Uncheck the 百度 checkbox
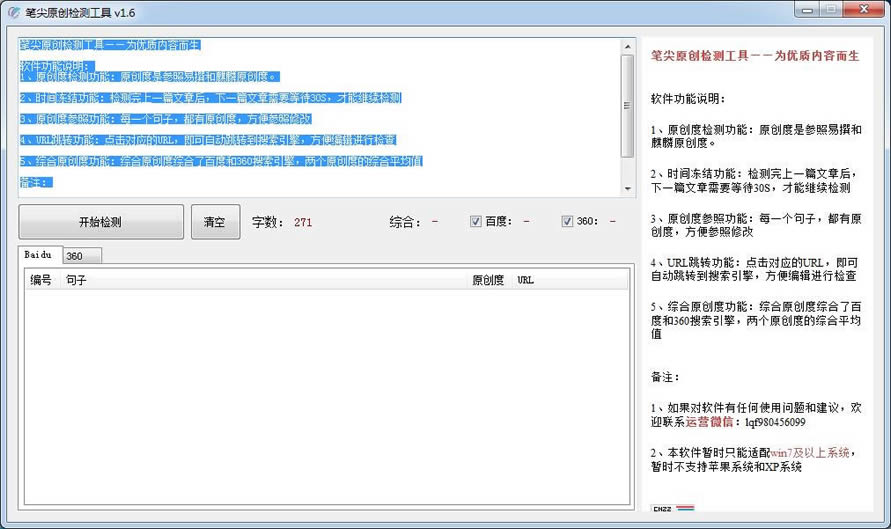Viewport: 891px width, 529px height. (x=476, y=222)
